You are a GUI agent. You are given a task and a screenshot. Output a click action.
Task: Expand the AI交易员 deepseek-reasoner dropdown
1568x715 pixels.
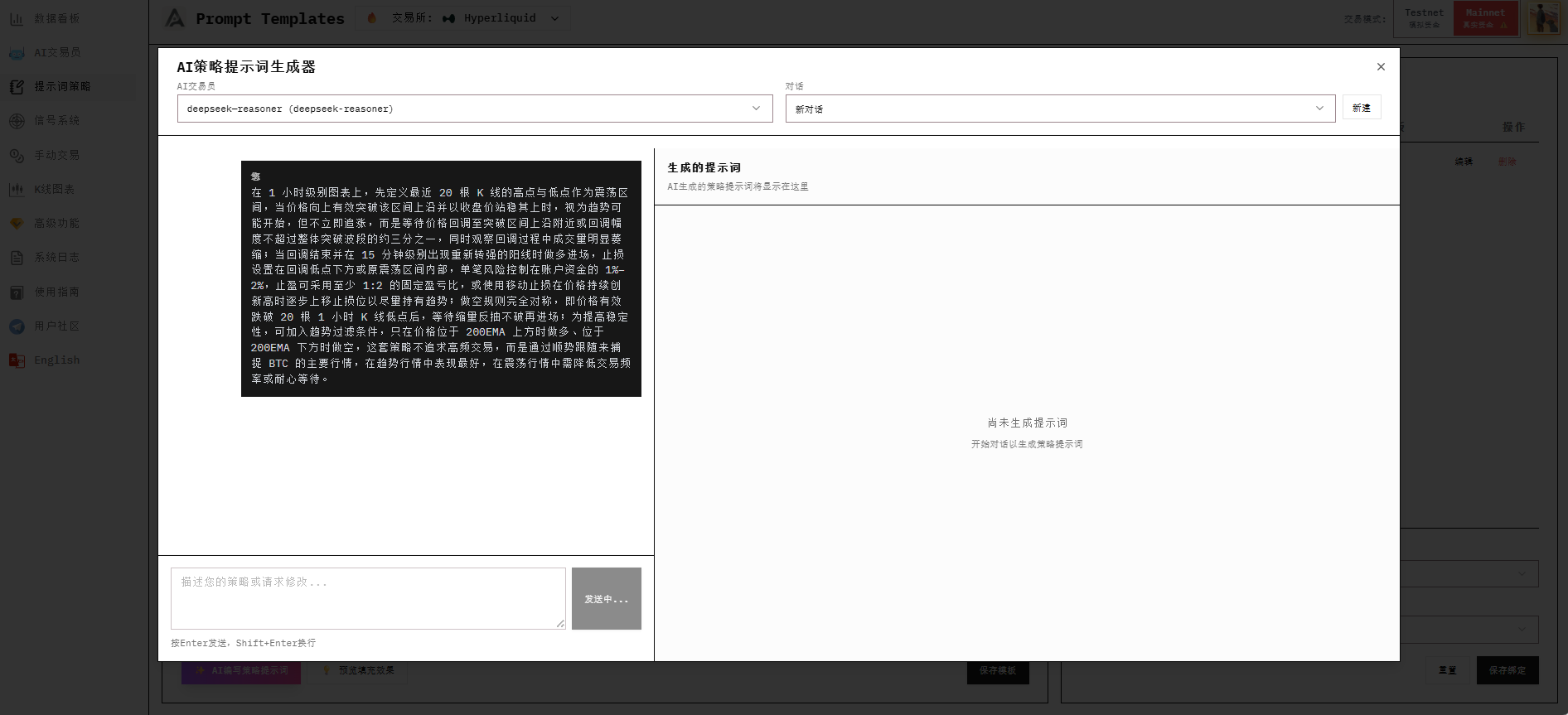coord(474,109)
